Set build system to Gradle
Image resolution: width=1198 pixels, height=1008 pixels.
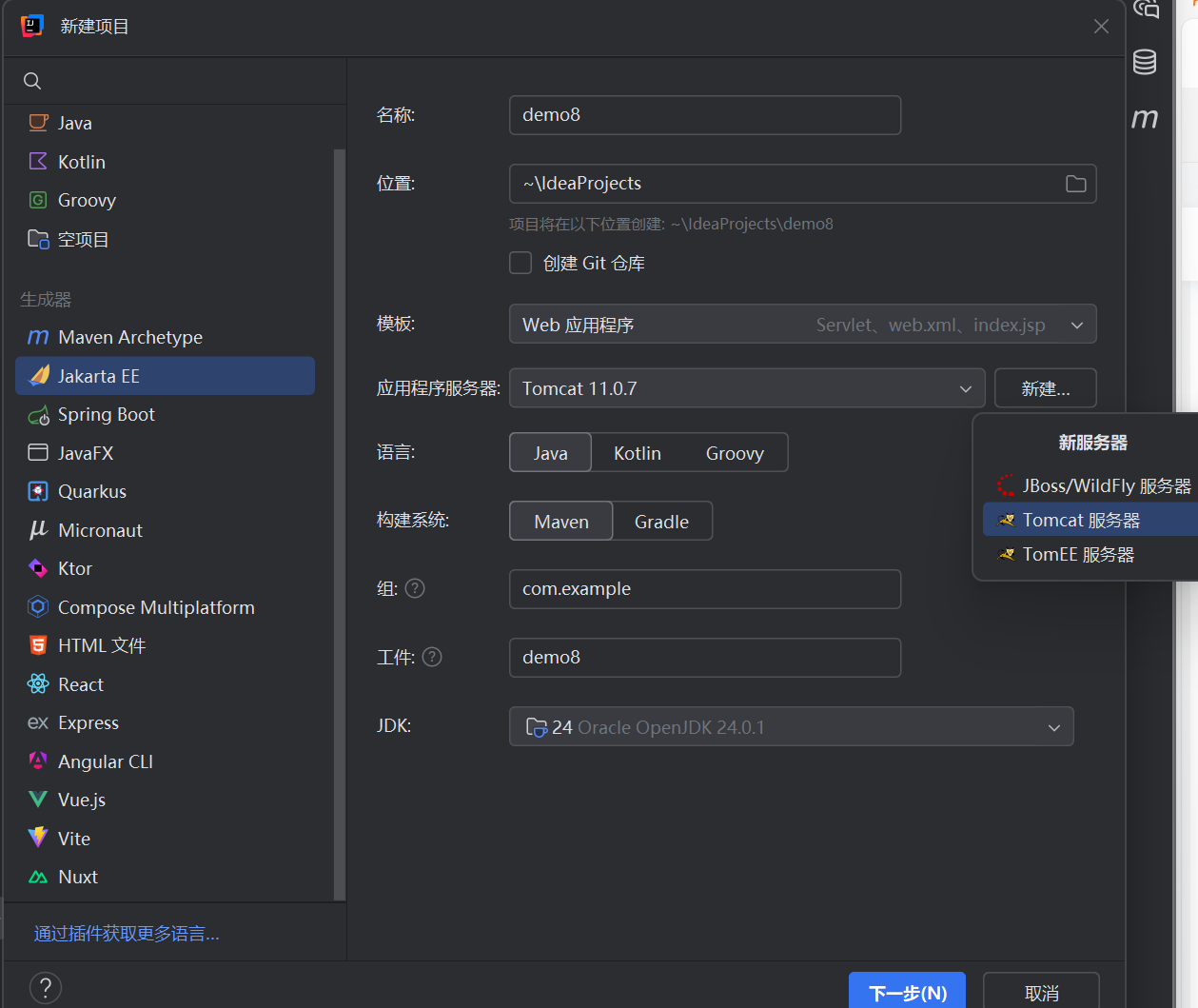click(661, 522)
